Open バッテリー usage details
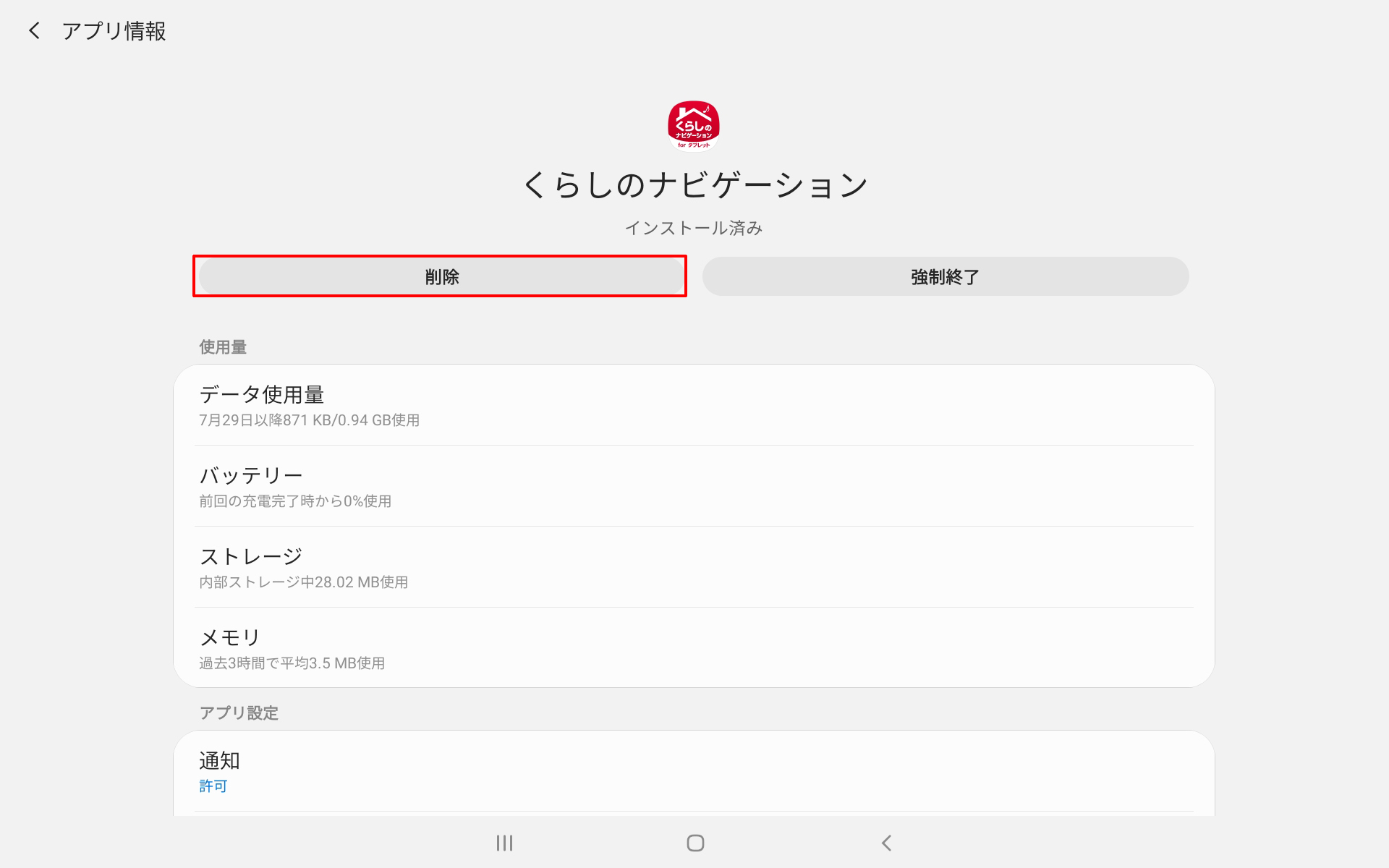Screen dimensions: 1389x868 [x=694, y=486]
